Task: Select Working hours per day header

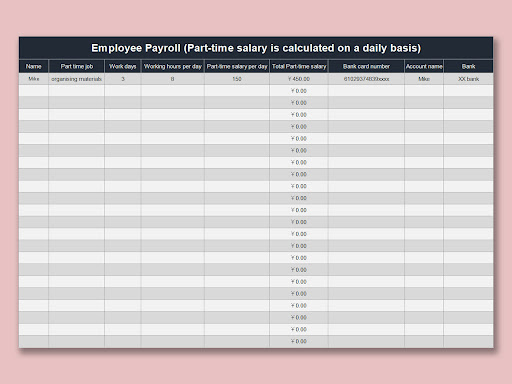Action: (x=173, y=66)
